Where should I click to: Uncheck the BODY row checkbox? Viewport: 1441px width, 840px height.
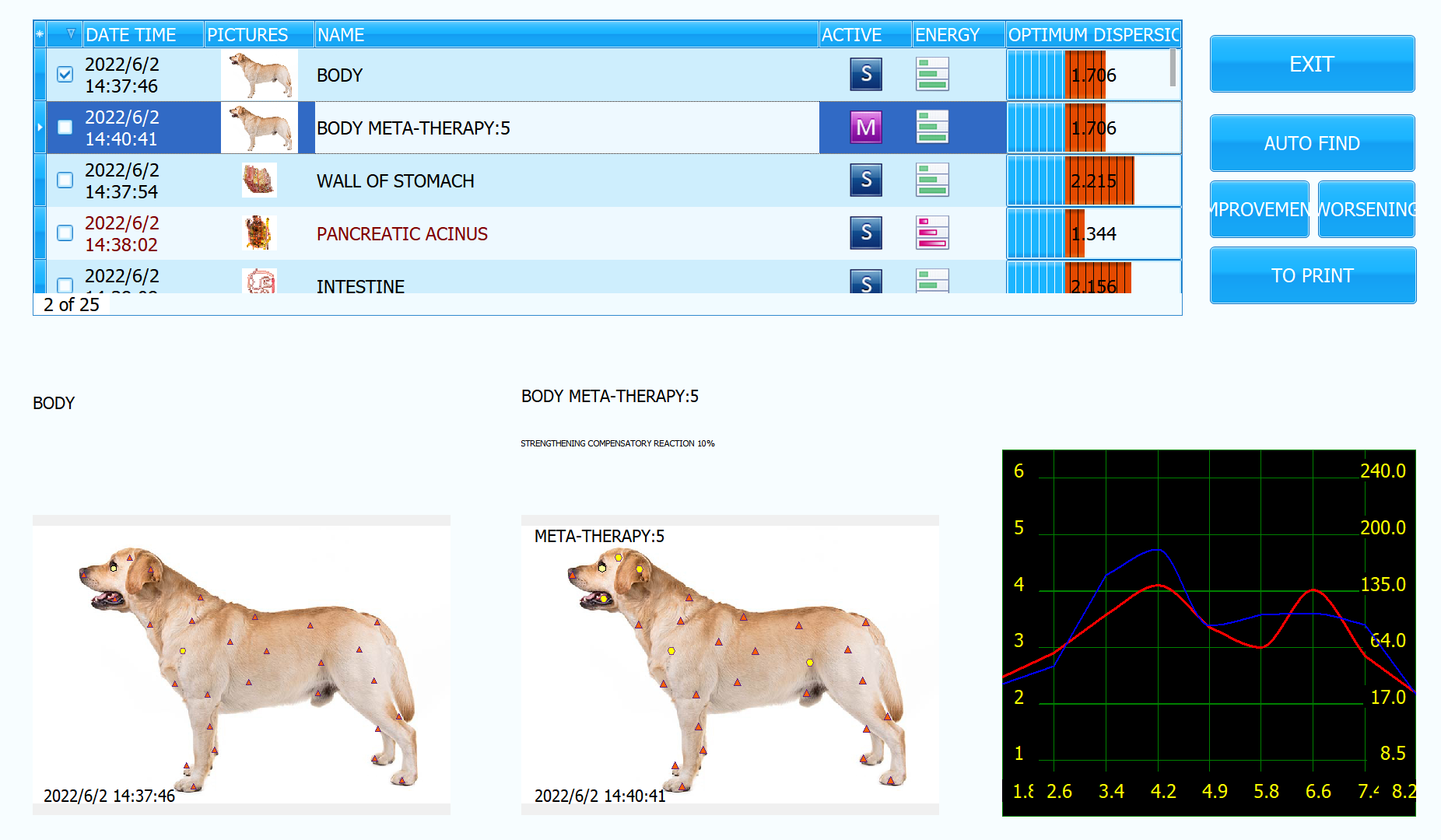(65, 74)
